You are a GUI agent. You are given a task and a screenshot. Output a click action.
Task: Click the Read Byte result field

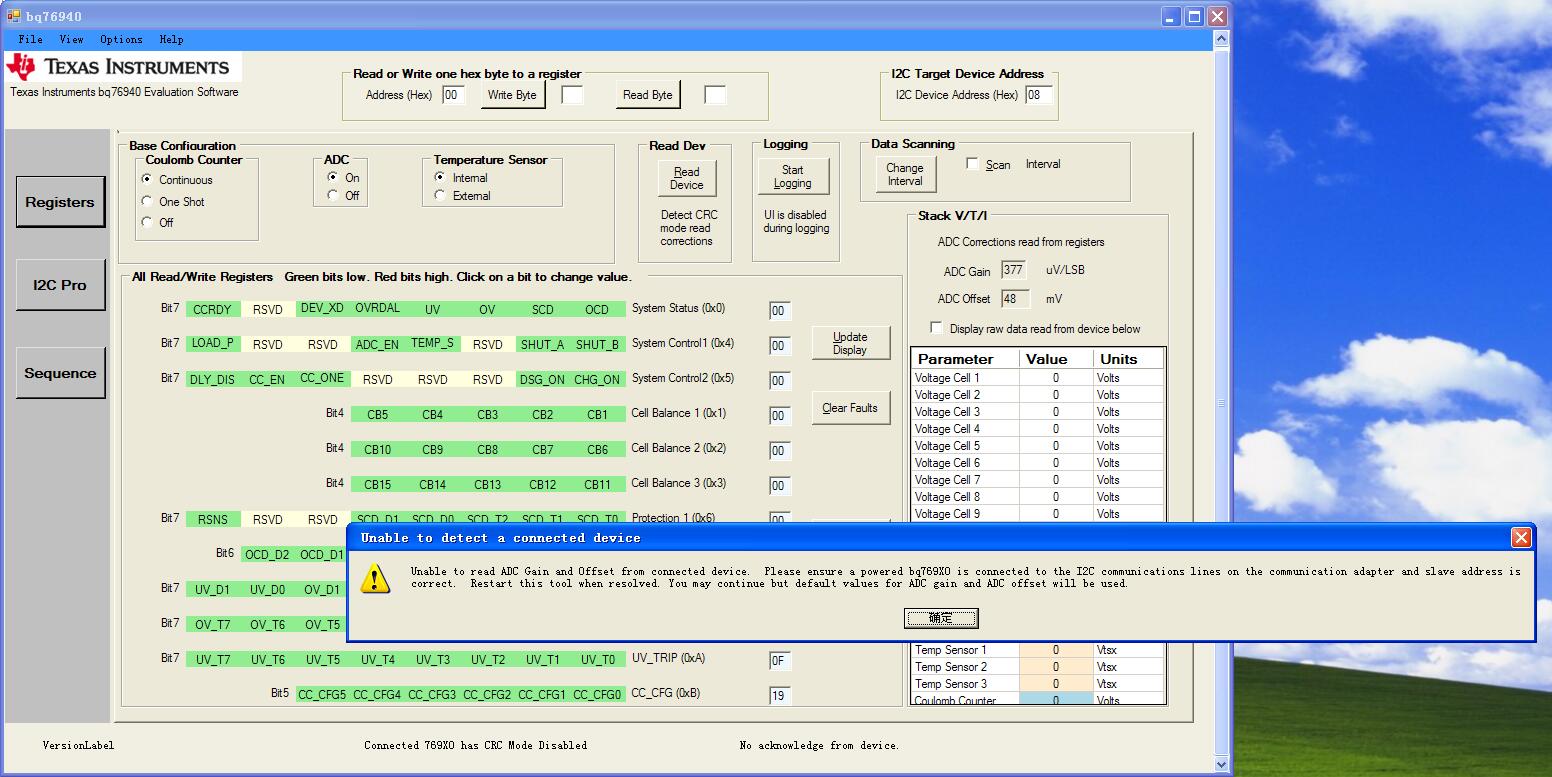point(715,95)
